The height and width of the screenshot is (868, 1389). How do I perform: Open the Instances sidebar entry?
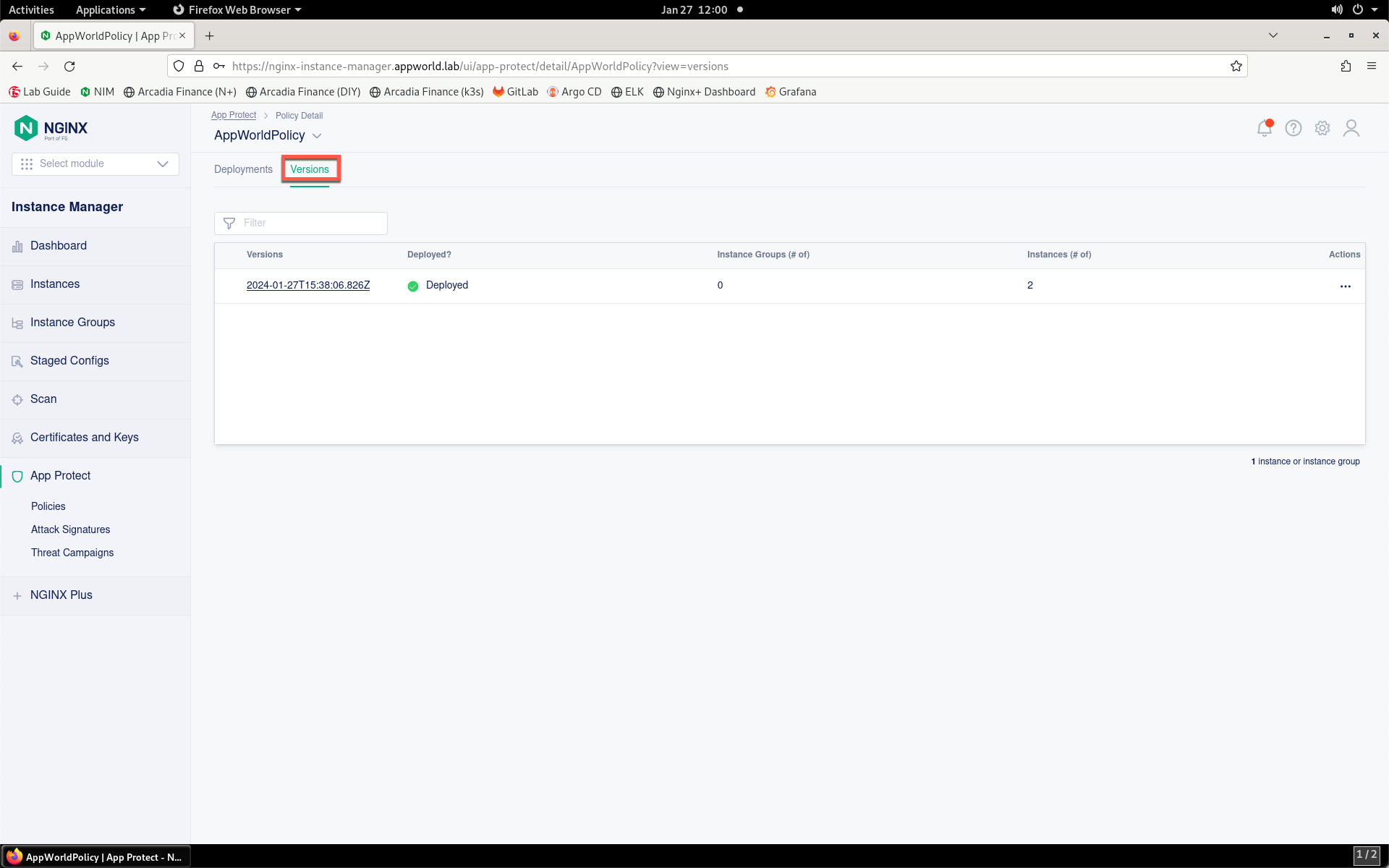pos(95,285)
